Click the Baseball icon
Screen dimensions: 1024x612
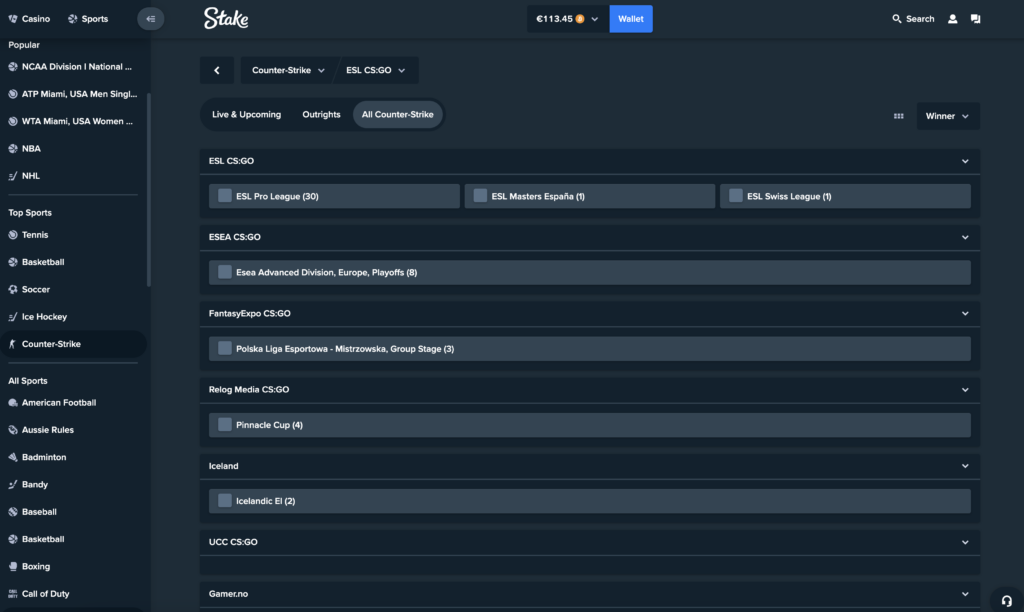pos(12,512)
